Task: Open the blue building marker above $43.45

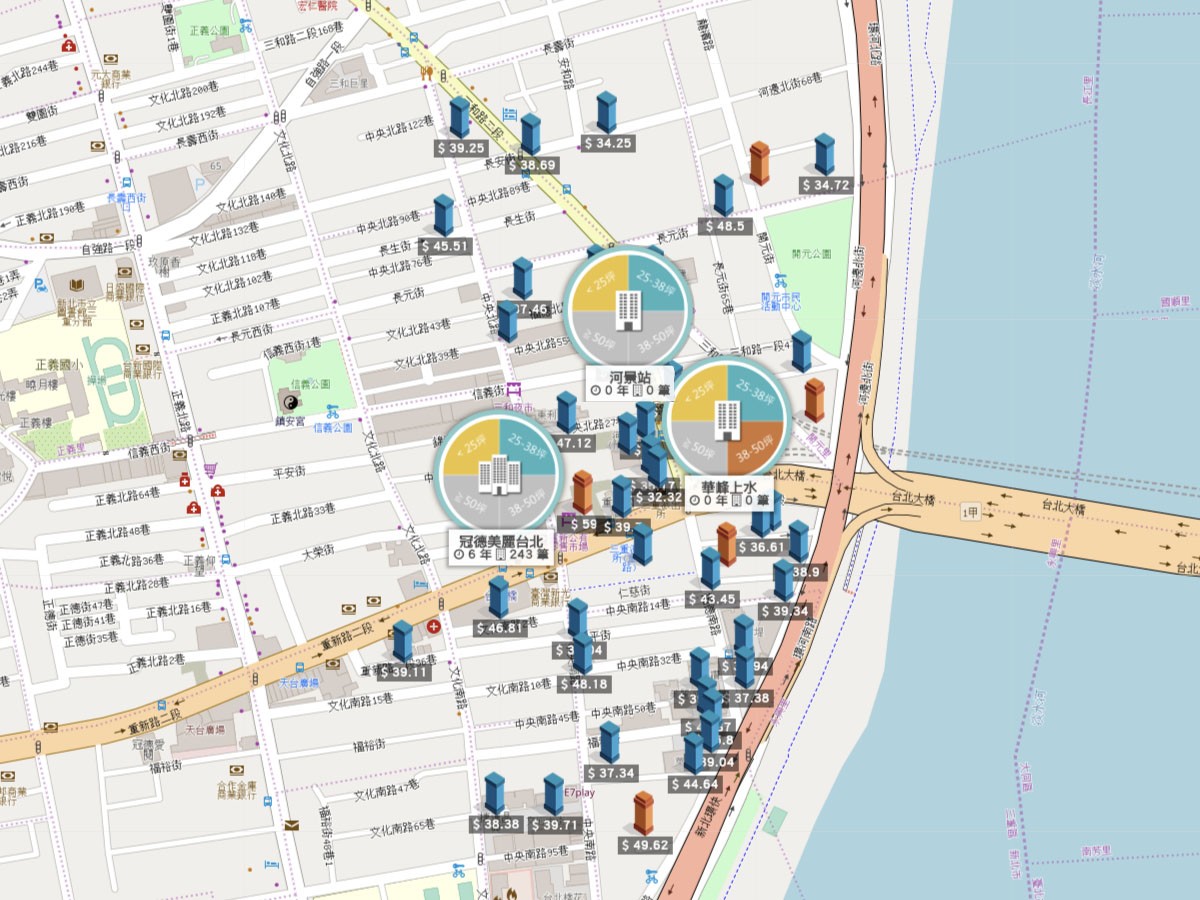Action: tap(711, 568)
